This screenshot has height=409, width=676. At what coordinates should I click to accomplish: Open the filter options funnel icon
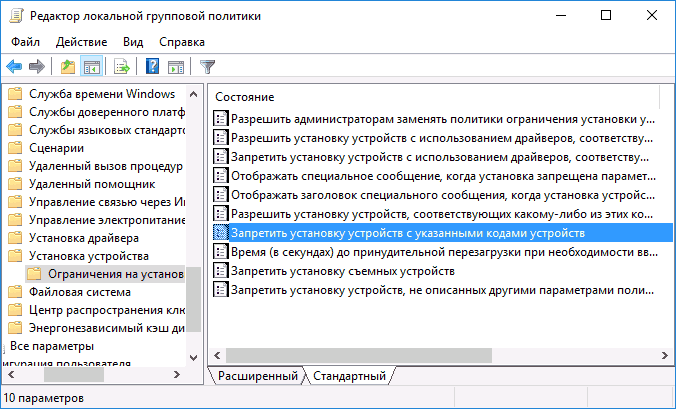click(207, 67)
